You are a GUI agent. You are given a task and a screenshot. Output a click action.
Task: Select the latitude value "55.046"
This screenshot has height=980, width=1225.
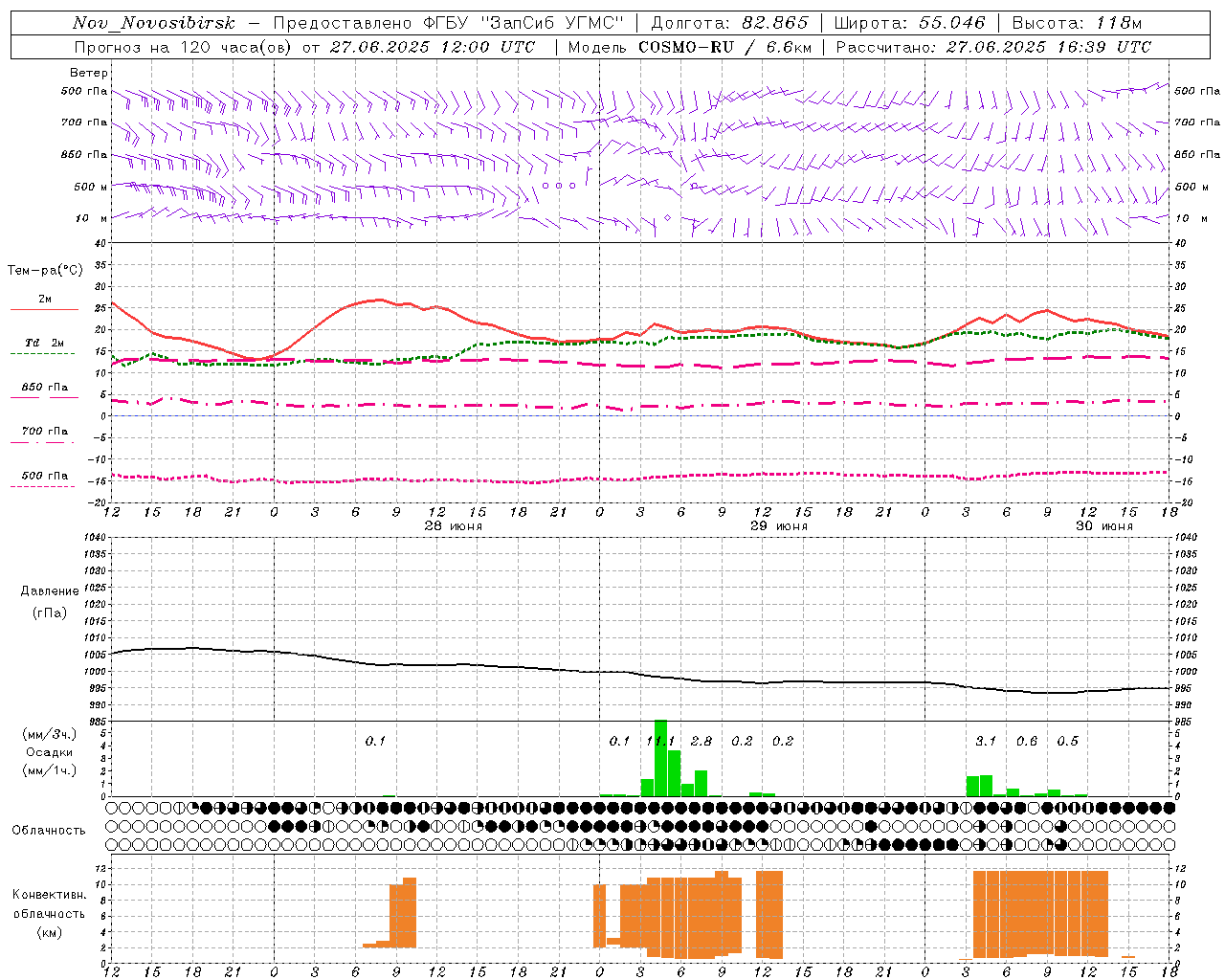click(952, 23)
